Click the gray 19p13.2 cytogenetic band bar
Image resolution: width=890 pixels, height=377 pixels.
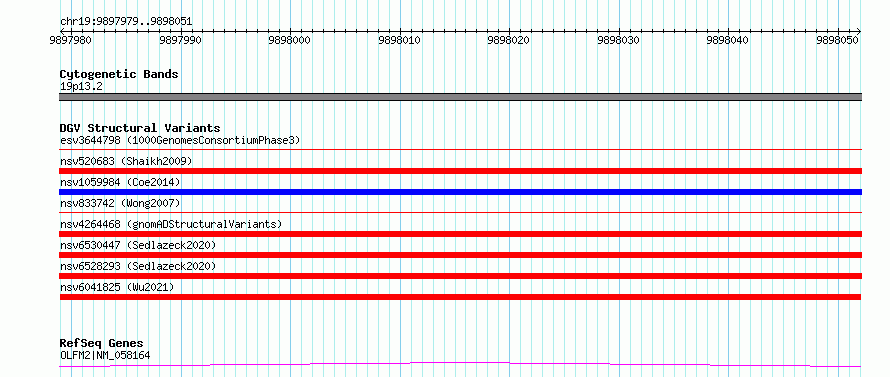click(460, 97)
